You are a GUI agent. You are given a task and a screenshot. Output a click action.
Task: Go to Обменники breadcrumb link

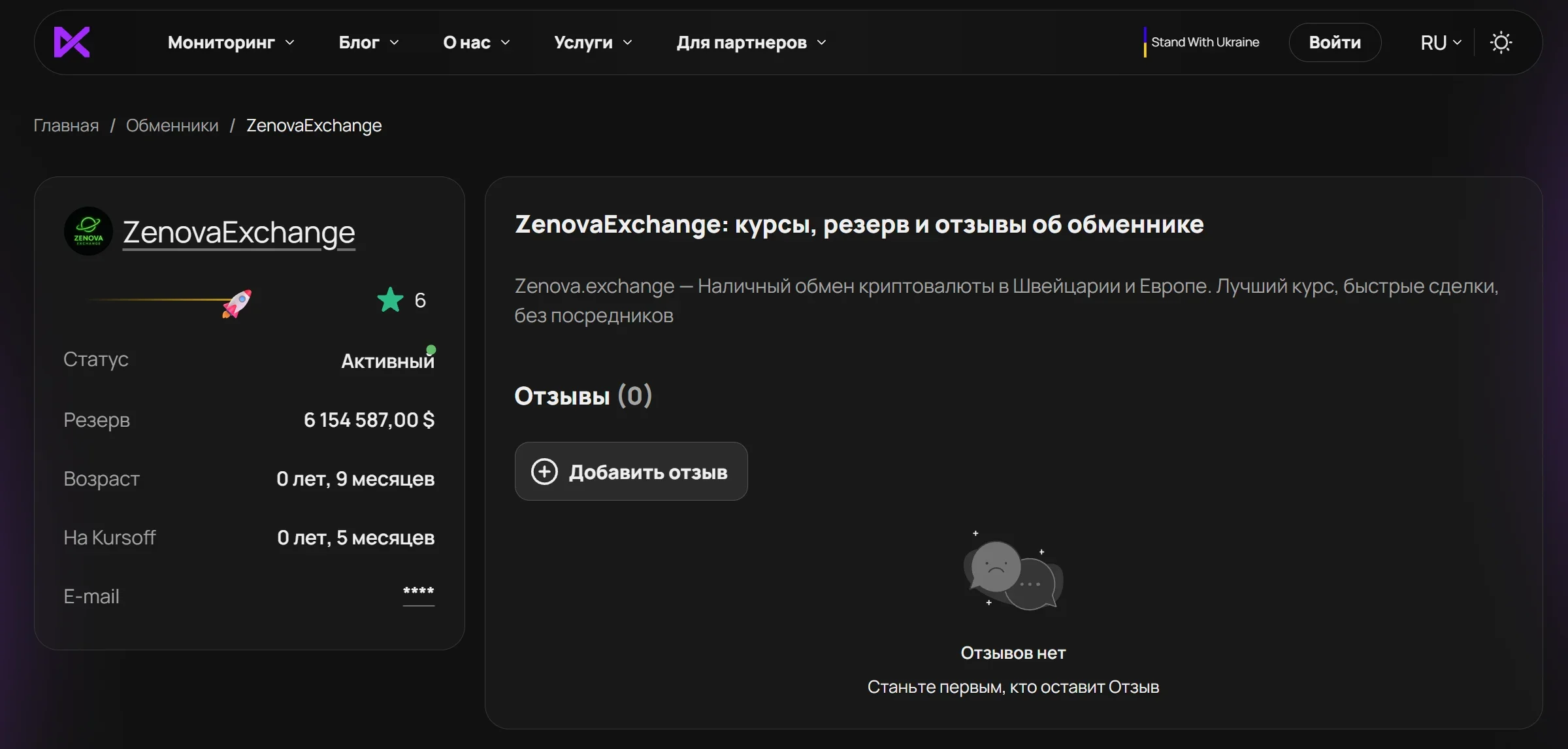(x=172, y=125)
